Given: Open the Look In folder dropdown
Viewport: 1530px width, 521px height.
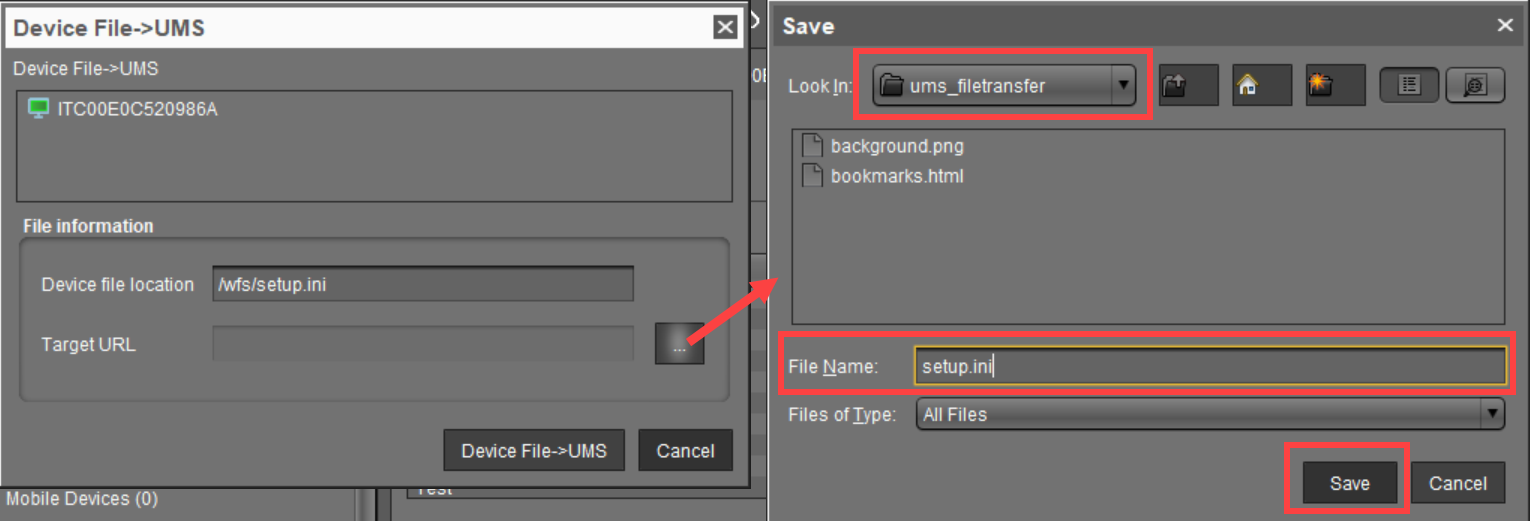Looking at the screenshot, I should tap(1124, 86).
